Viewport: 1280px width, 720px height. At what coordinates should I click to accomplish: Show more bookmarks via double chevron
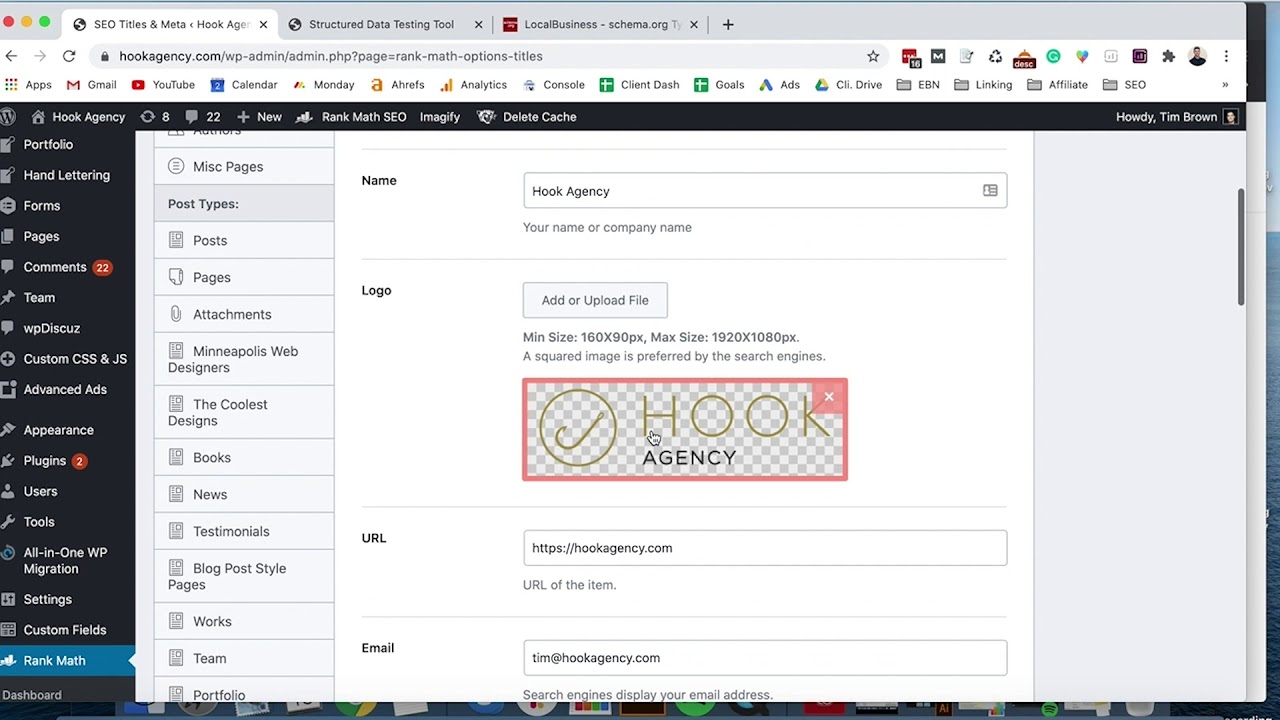tap(1225, 85)
